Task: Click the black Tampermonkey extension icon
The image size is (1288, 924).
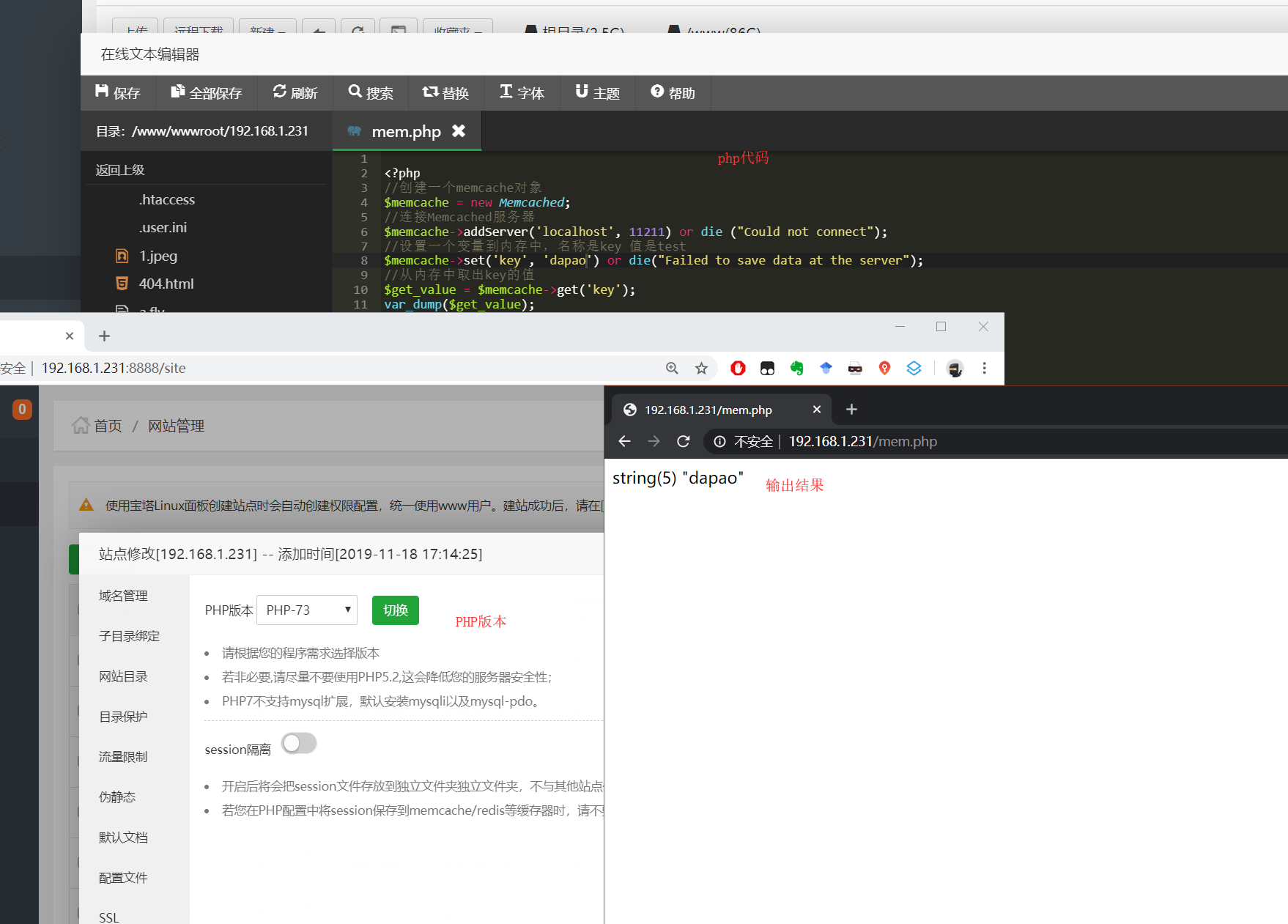Action: [767, 369]
